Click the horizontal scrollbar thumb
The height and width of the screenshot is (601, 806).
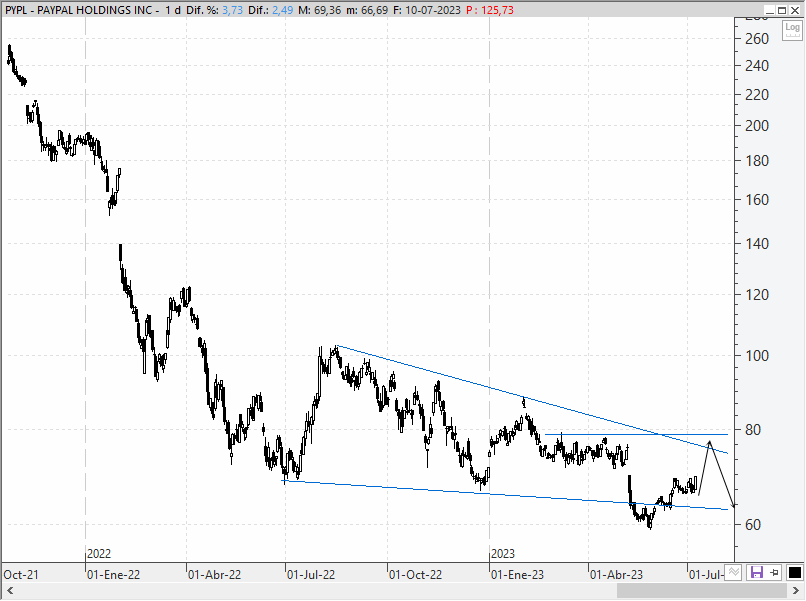pos(701,590)
